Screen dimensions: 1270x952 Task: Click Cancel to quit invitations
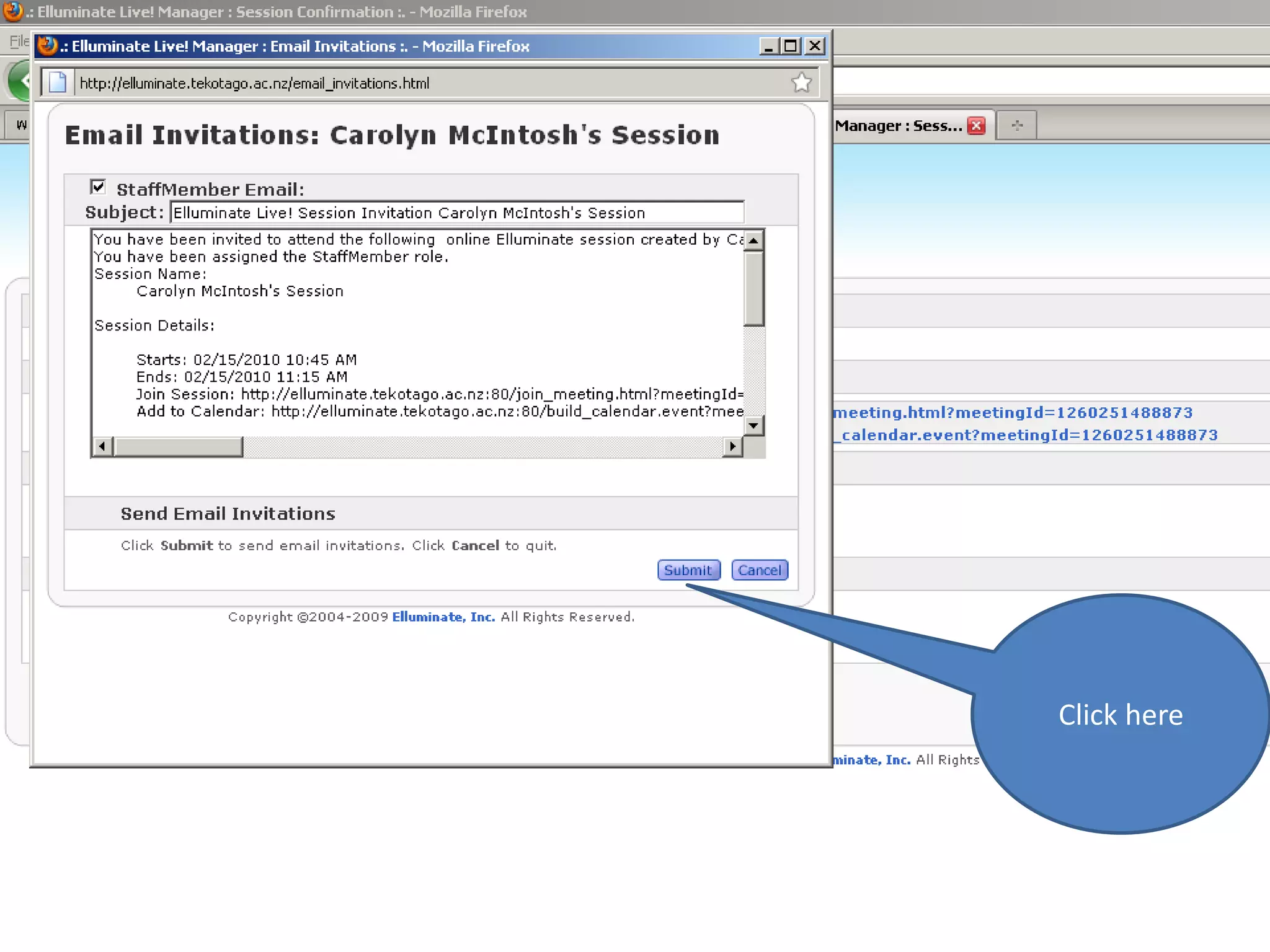pyautogui.click(x=759, y=570)
